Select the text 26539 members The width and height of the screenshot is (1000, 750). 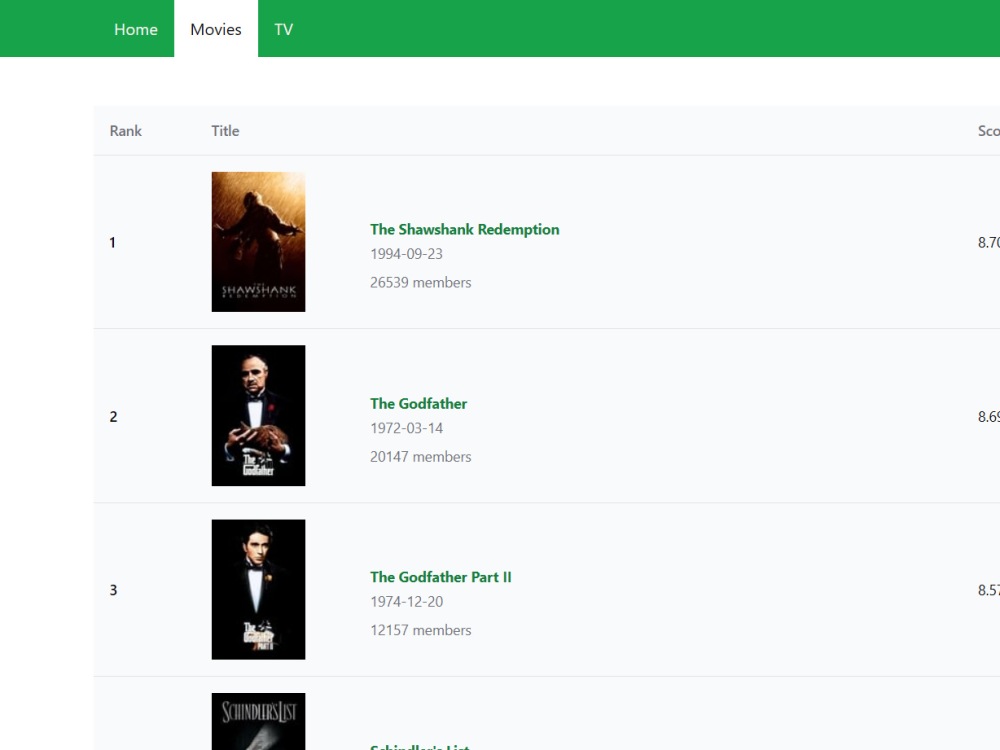point(420,283)
